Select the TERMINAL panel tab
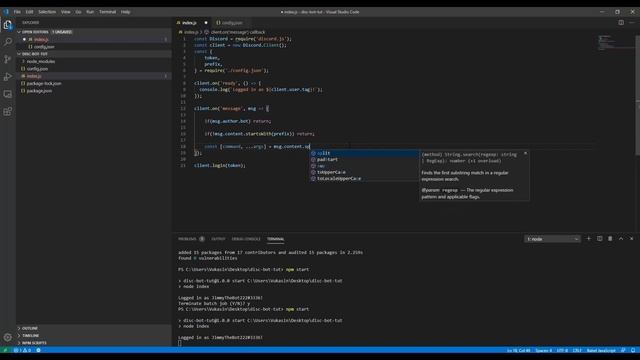640x360 pixels. (276, 239)
